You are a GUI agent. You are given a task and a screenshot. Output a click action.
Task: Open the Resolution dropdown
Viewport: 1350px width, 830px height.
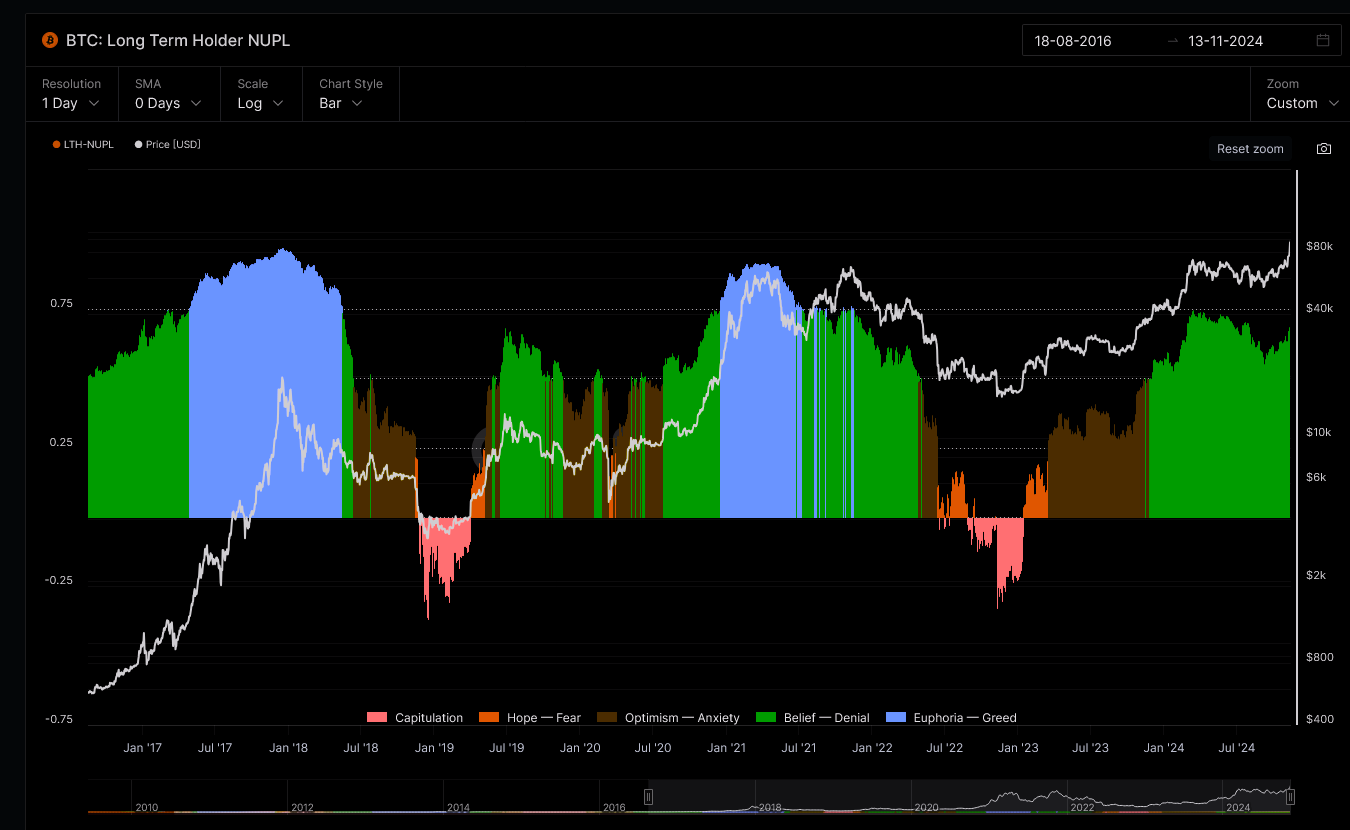click(x=71, y=103)
